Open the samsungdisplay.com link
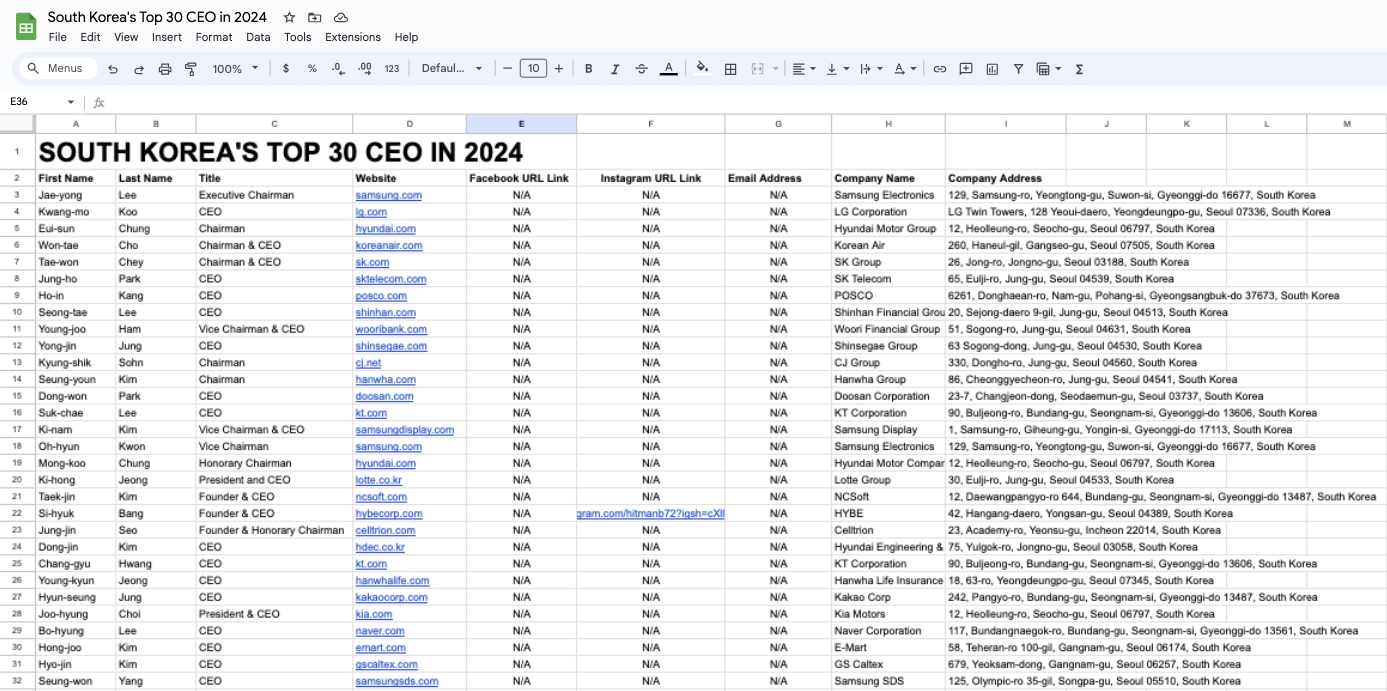 [405, 430]
